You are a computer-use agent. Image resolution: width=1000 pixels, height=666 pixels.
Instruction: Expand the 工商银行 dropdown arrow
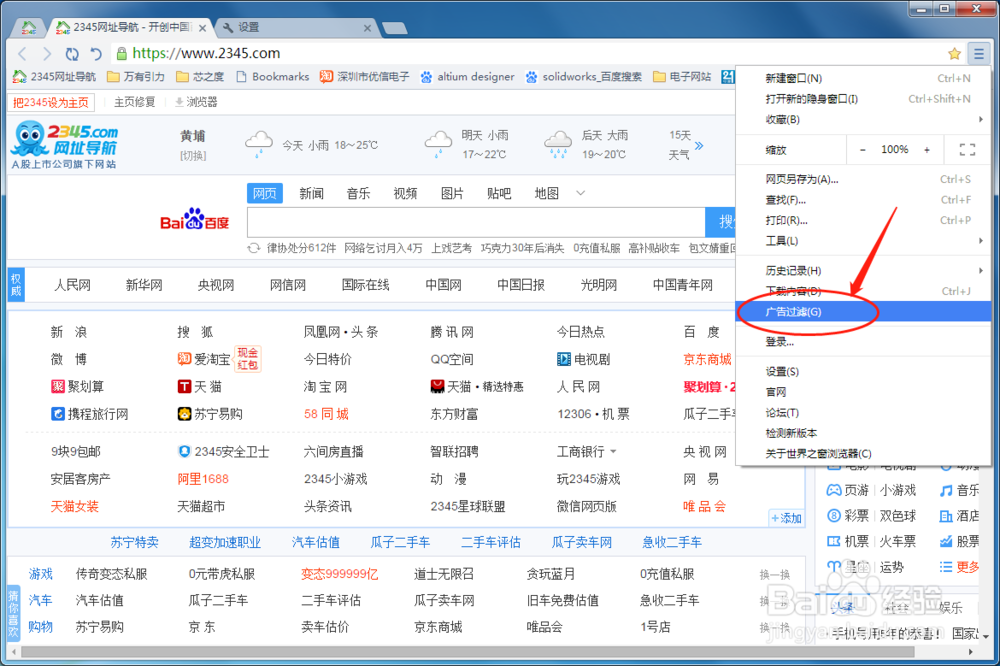613,452
